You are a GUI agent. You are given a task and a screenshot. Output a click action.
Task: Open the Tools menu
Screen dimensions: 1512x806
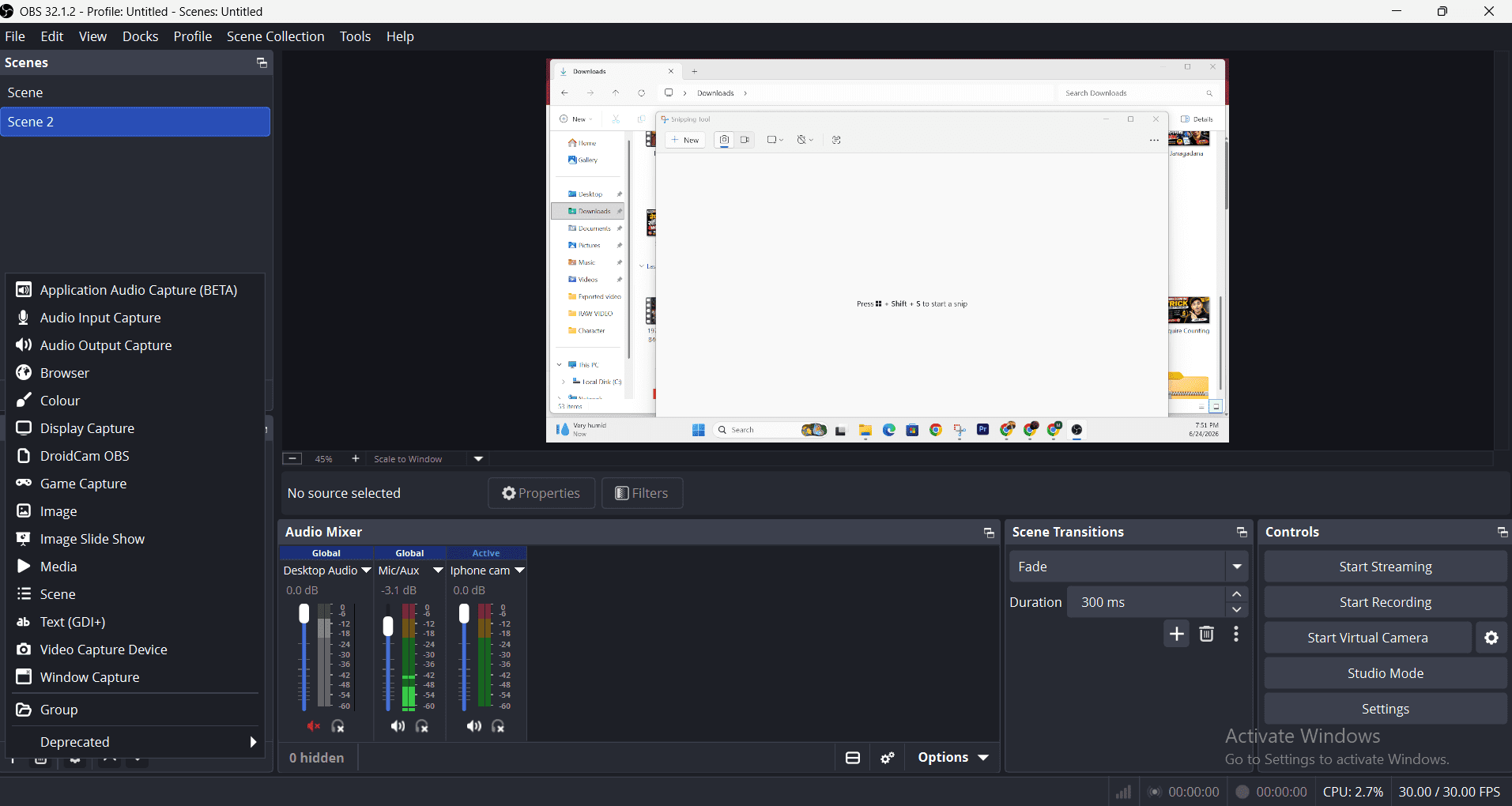tap(355, 36)
